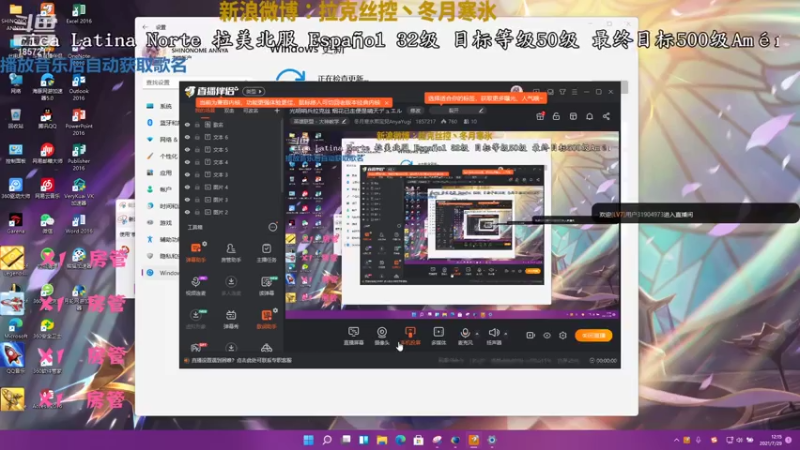Image resolution: width=800 pixels, height=450 pixels.
Task: Click the customer service help link at the bottom
Action: coord(241,360)
